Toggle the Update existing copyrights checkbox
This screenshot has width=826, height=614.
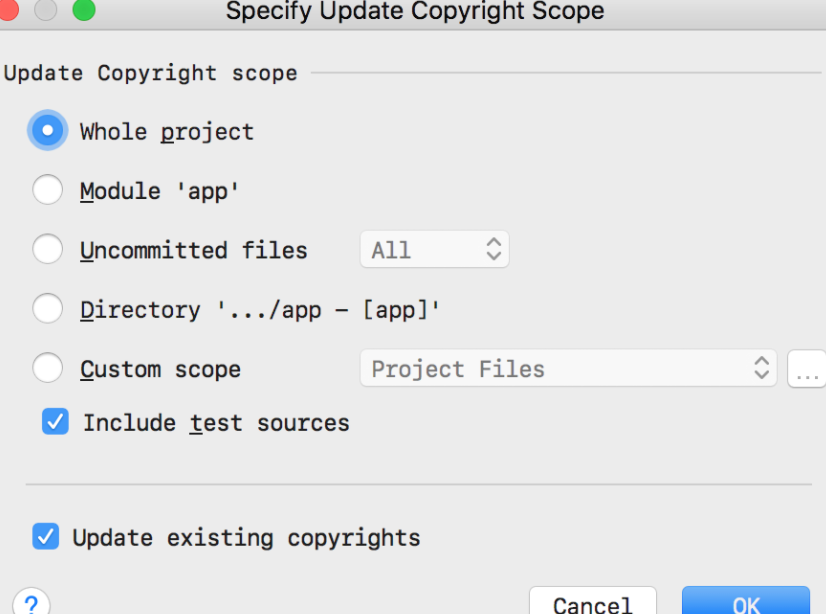coord(45,537)
